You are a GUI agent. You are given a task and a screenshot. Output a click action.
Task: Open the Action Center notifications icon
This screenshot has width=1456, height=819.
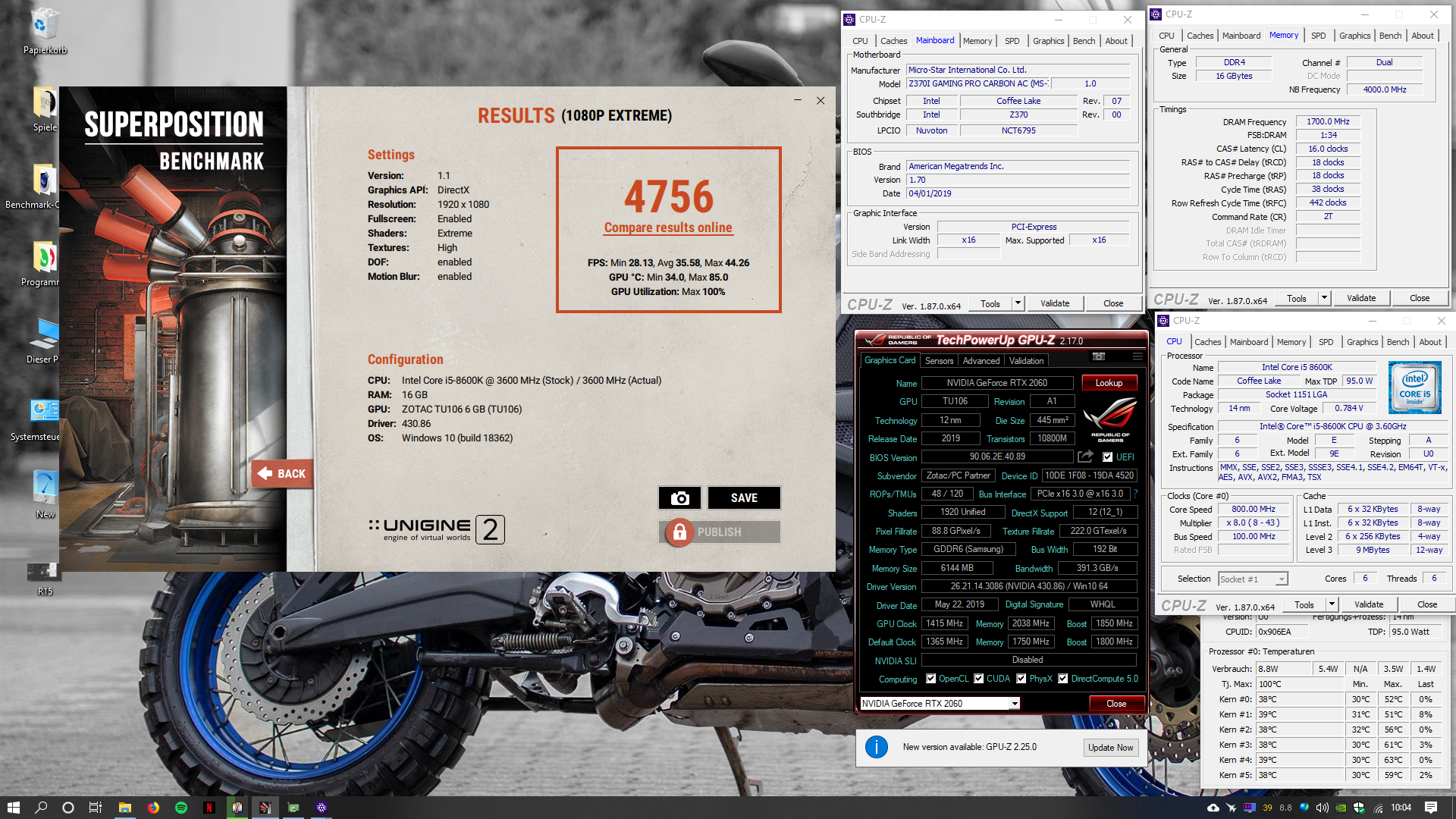(1431, 808)
